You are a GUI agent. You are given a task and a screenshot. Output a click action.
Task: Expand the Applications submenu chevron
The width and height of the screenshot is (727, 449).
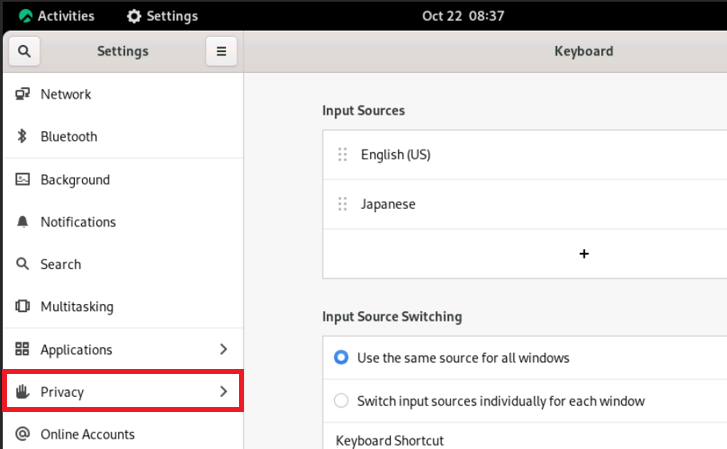pyautogui.click(x=223, y=350)
